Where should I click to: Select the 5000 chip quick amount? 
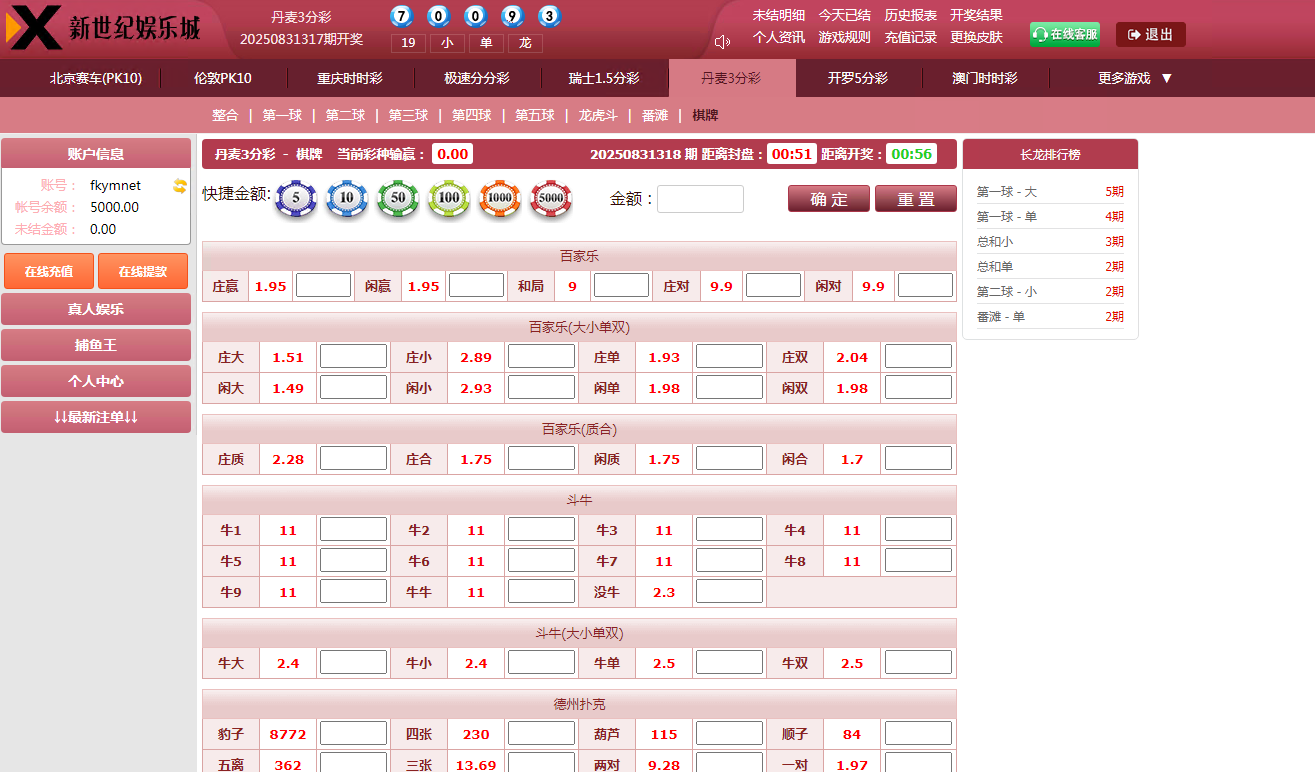tap(551, 198)
